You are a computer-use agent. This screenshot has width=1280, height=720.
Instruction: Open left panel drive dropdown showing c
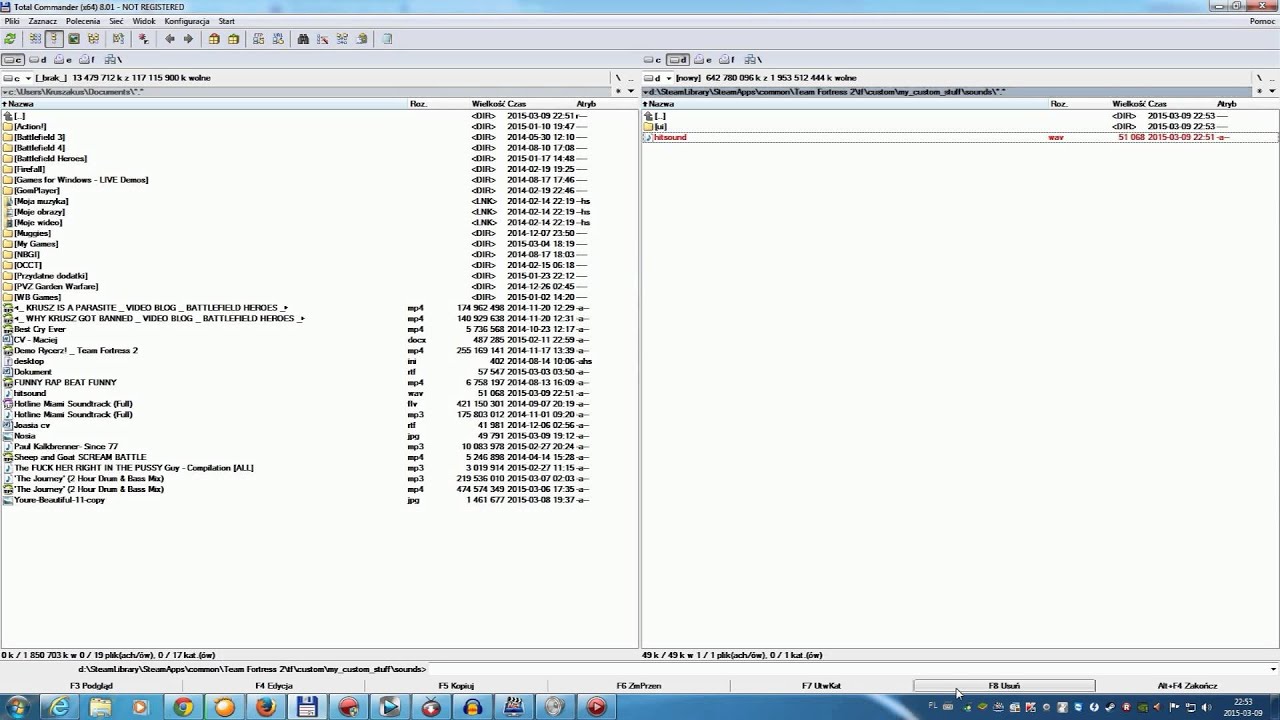[x=17, y=78]
